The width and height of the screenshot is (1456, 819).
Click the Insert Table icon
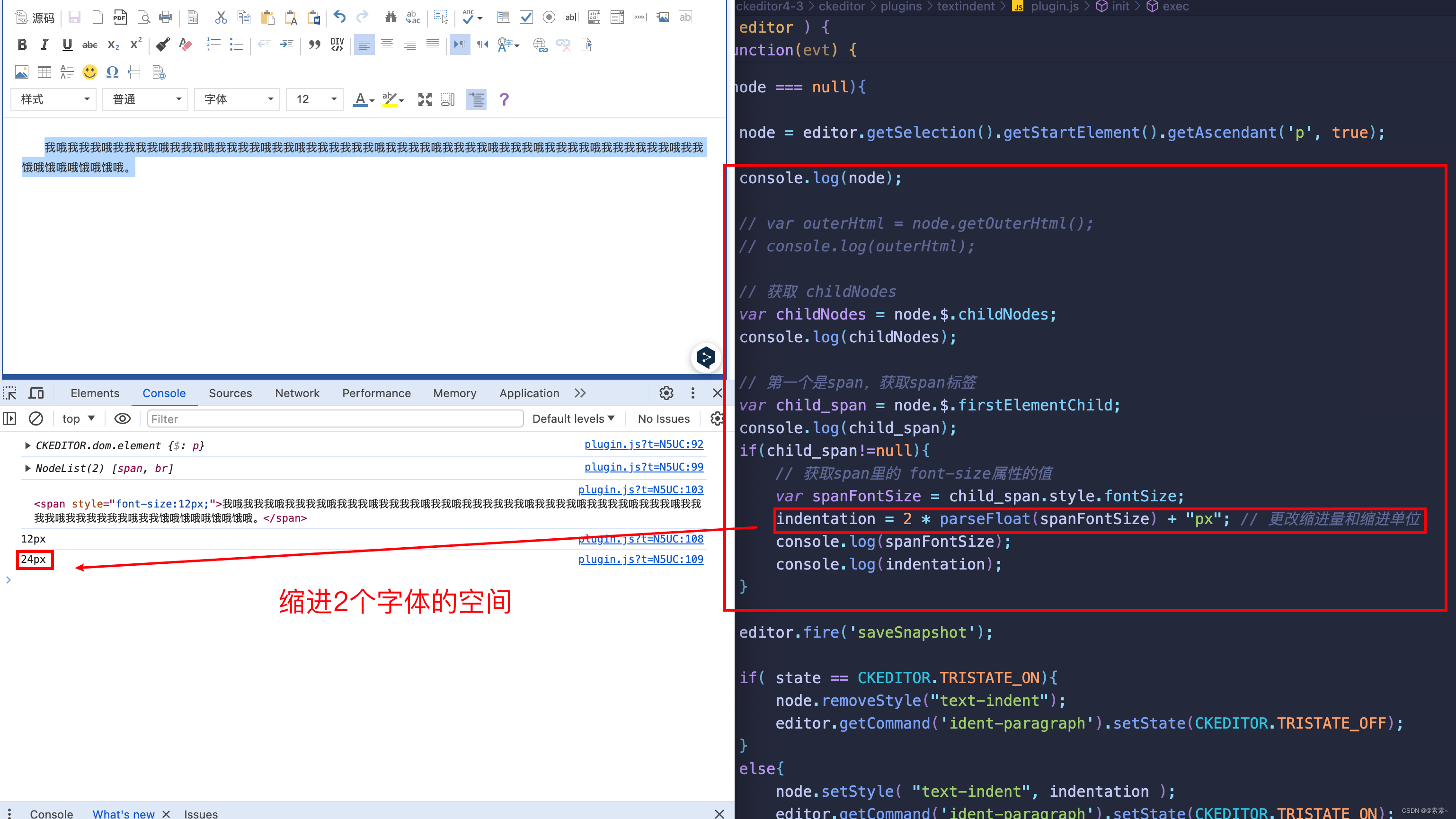point(44,72)
